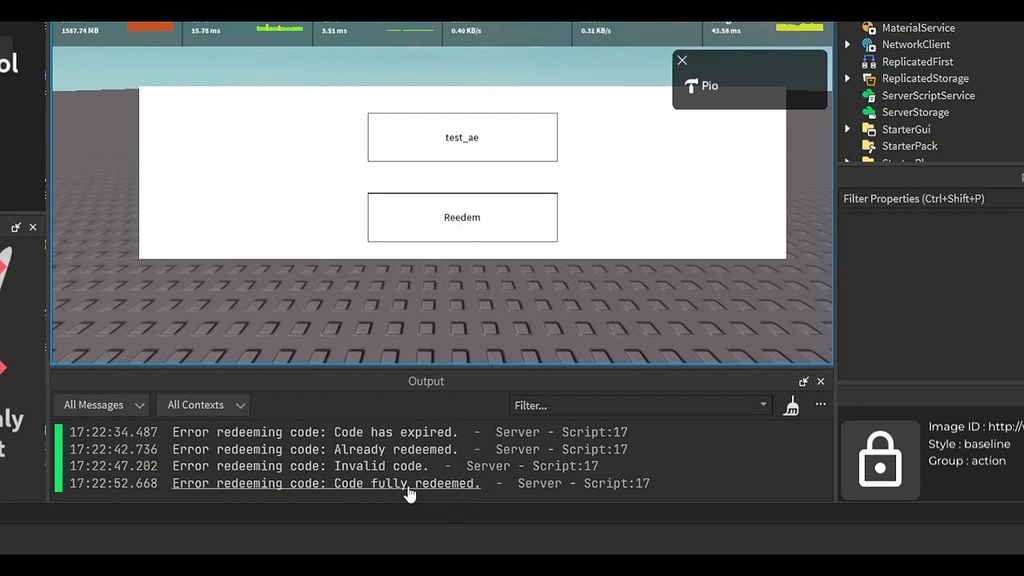
Task: Open the All Messages dropdown
Action: click(100, 404)
